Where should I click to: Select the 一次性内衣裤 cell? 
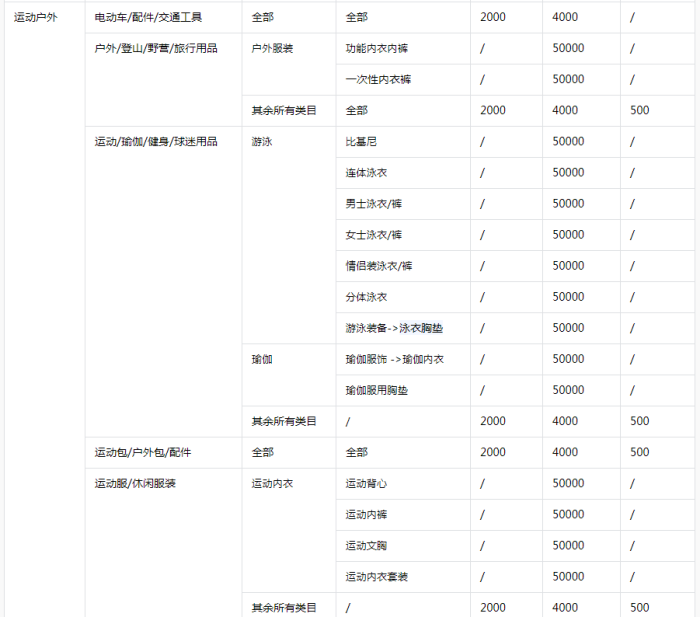[376, 79]
